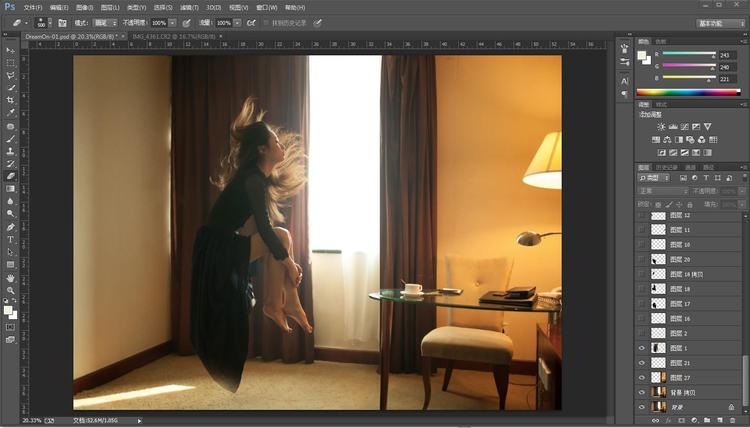Click the rainbow color spectrum bar
The image size is (750, 428).
pyautogui.click(x=688, y=93)
